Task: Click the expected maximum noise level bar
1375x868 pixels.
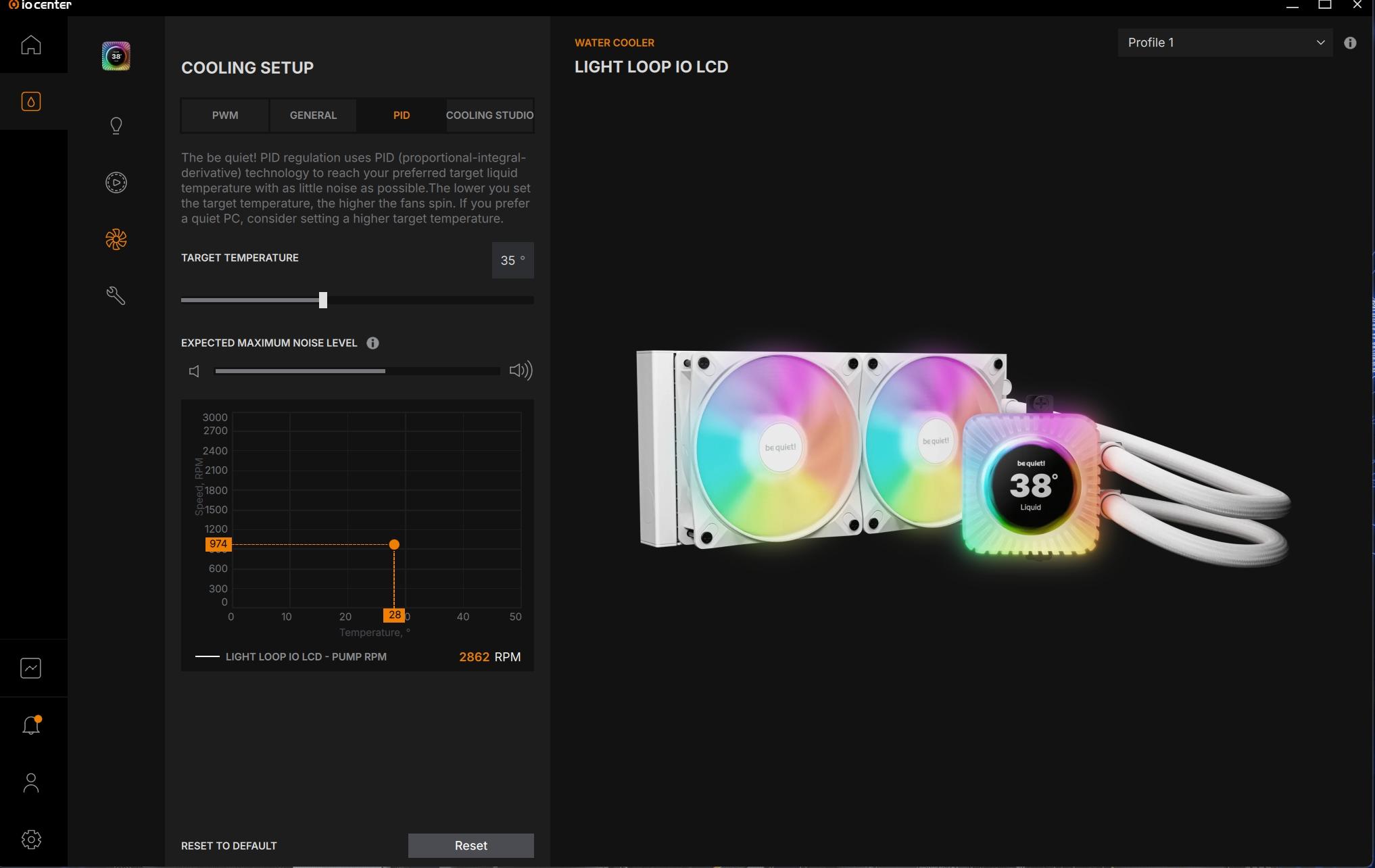Action: point(357,371)
